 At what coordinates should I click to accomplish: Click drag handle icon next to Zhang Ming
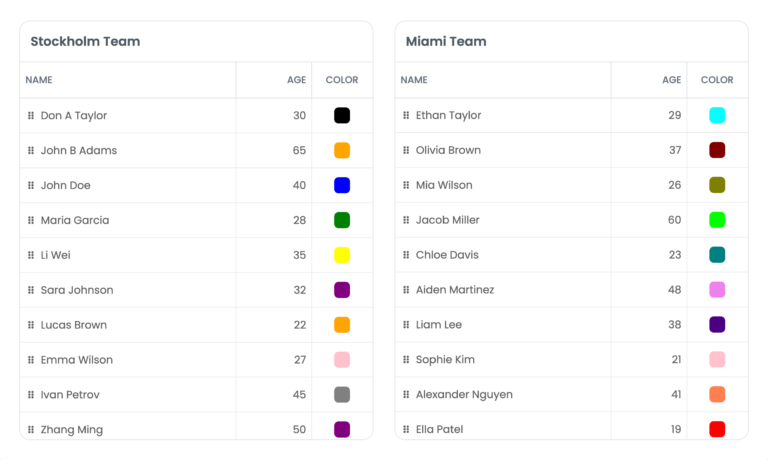point(31,429)
